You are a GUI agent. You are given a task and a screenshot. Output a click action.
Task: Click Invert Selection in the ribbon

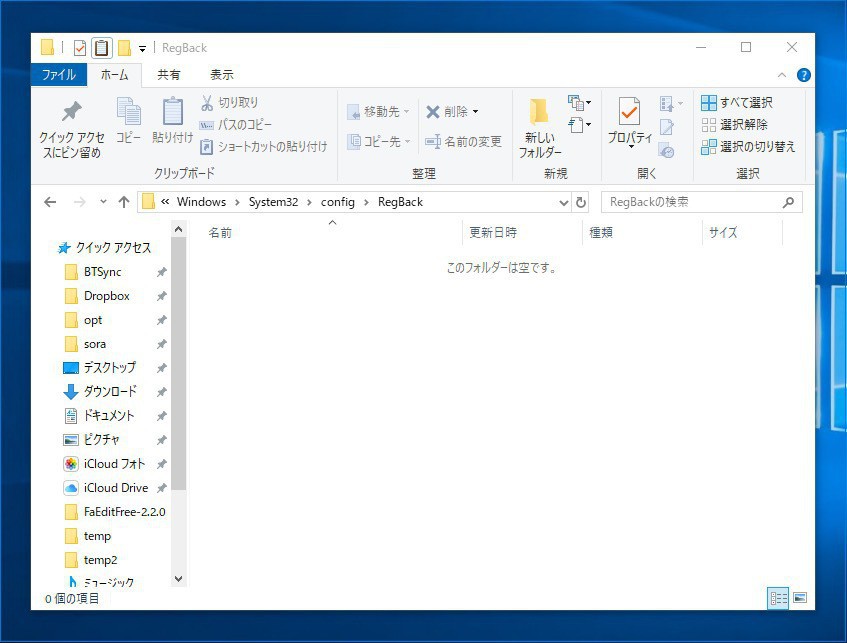click(748, 146)
